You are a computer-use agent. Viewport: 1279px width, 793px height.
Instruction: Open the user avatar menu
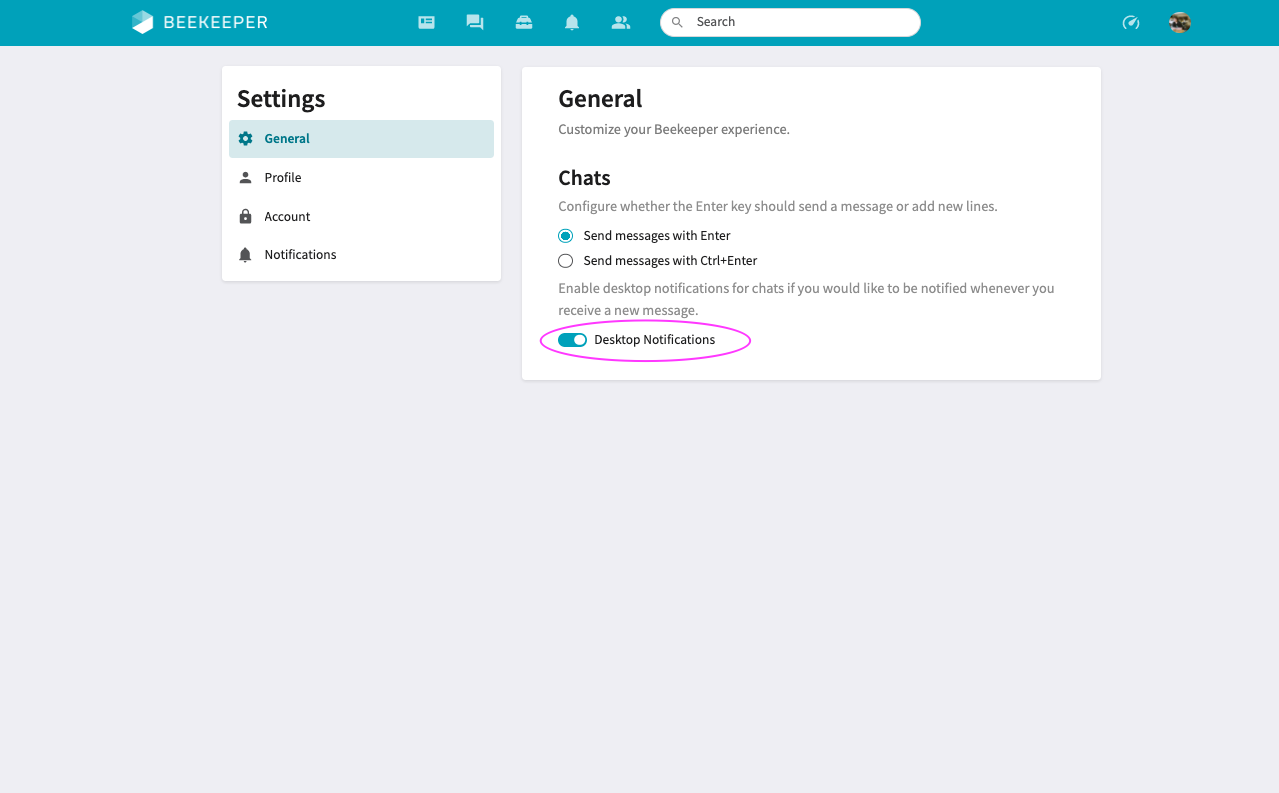[x=1180, y=22]
